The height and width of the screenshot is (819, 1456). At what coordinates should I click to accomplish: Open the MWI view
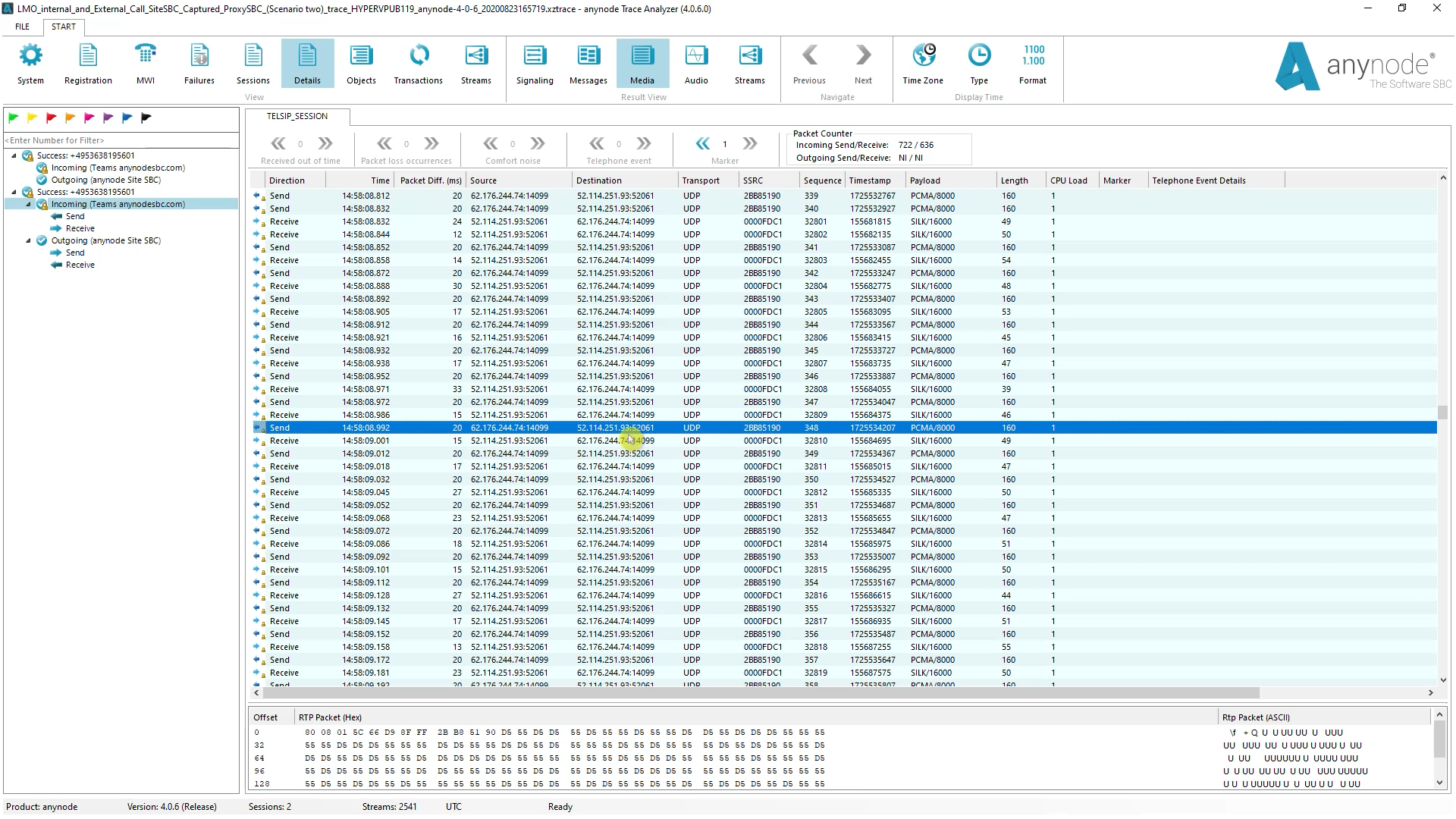pos(145,64)
